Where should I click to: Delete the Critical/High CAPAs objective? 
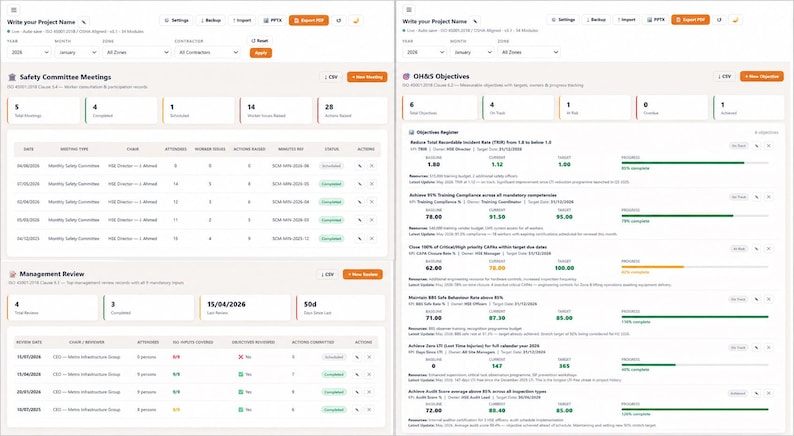(769, 249)
